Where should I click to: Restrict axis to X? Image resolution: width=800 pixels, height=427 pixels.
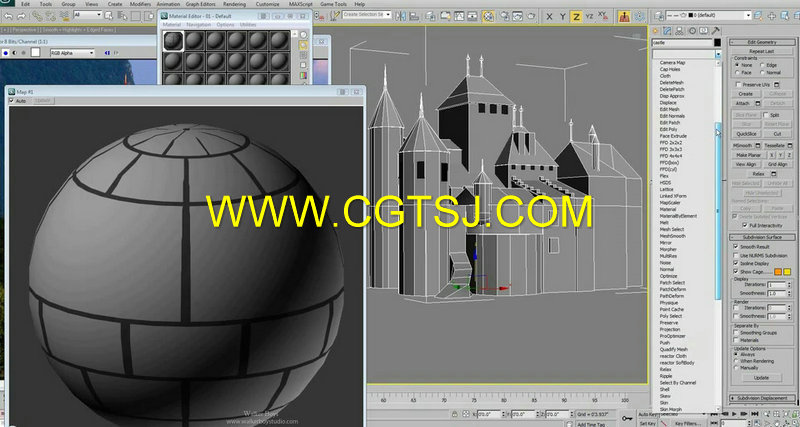[x=549, y=17]
